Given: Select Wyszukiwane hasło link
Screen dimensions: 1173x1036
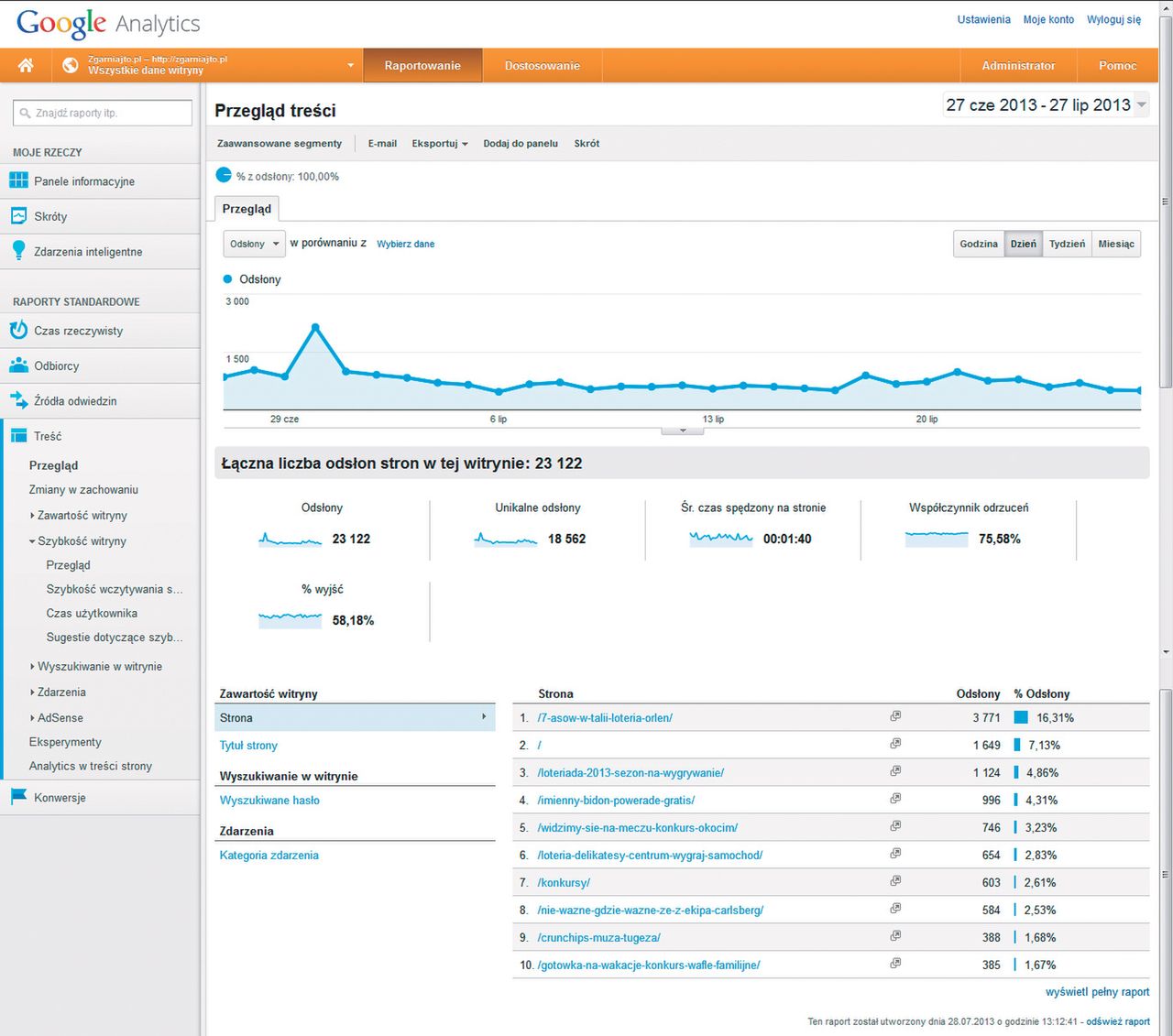Looking at the screenshot, I should [x=269, y=801].
